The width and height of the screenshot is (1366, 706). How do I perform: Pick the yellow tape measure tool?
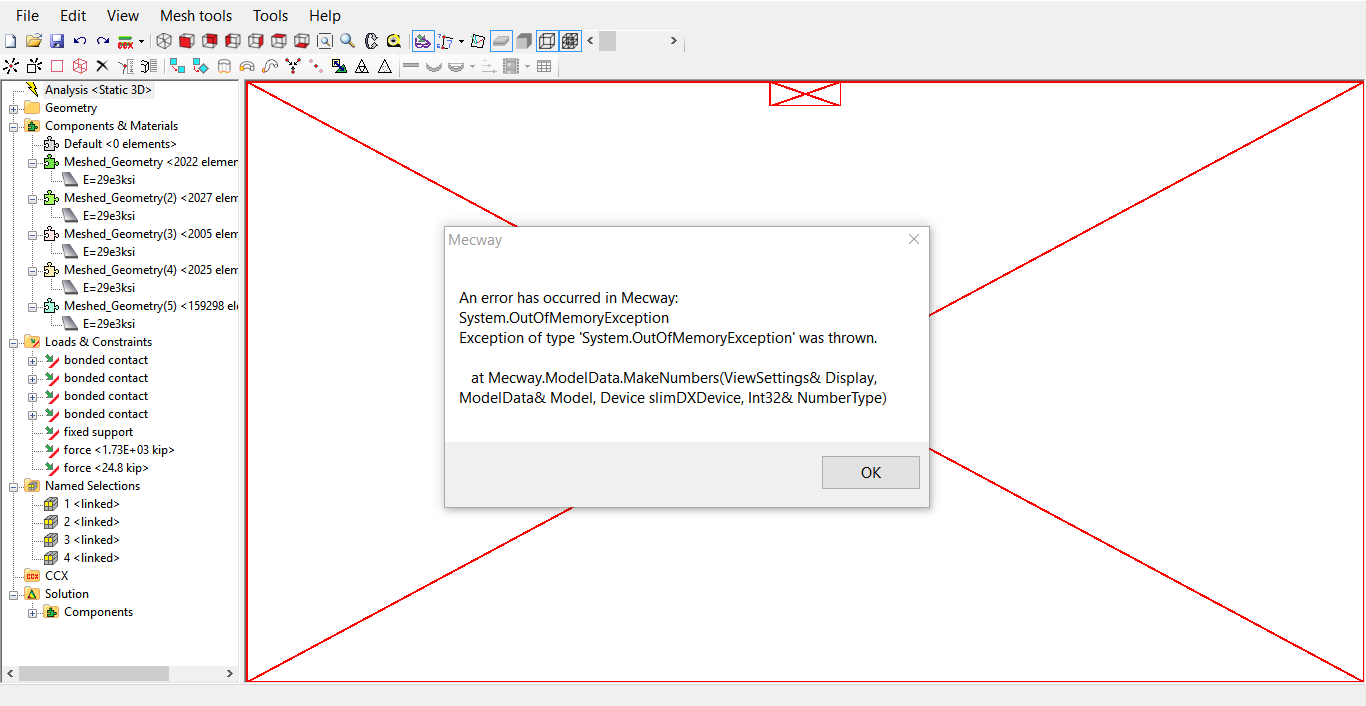coord(394,41)
